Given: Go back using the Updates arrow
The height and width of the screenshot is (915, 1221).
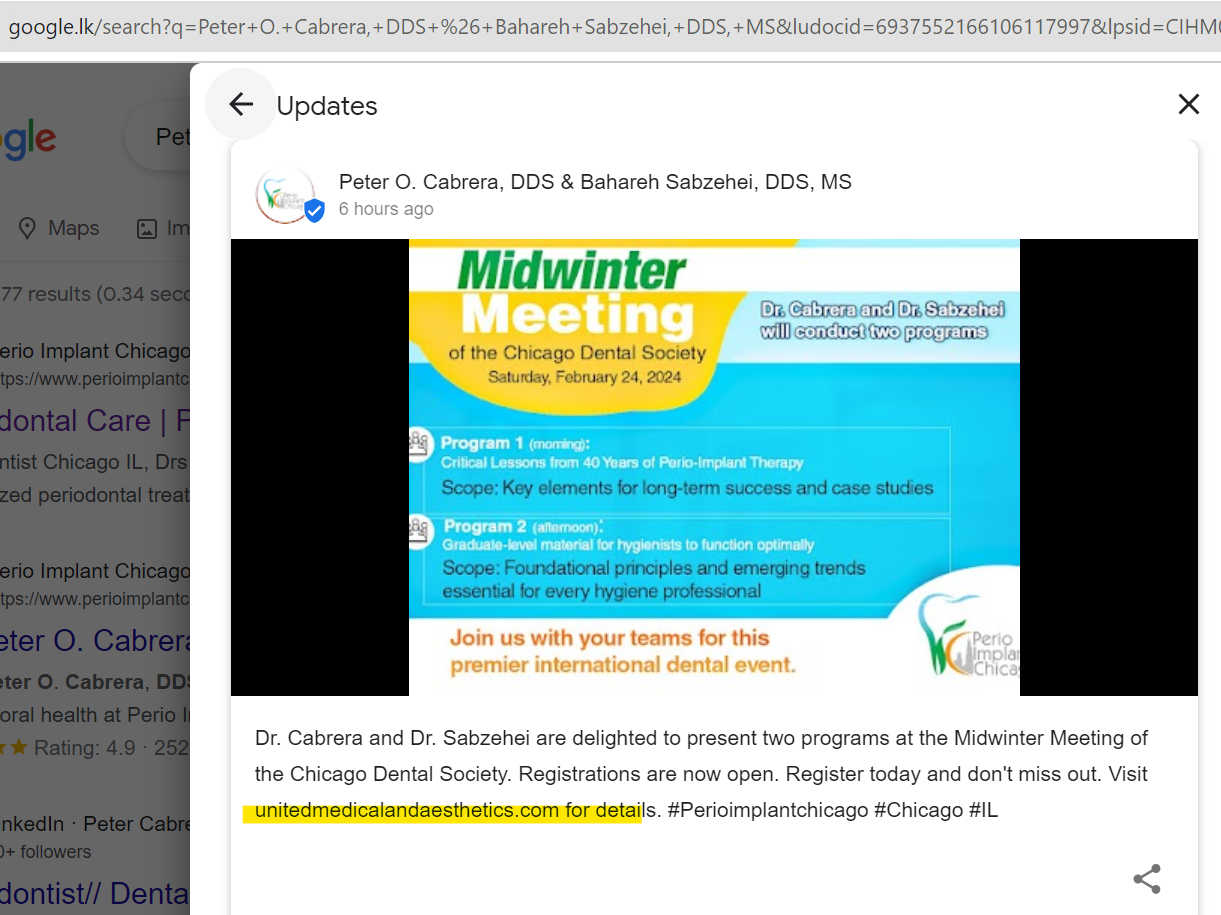Looking at the screenshot, I should coord(240,104).
